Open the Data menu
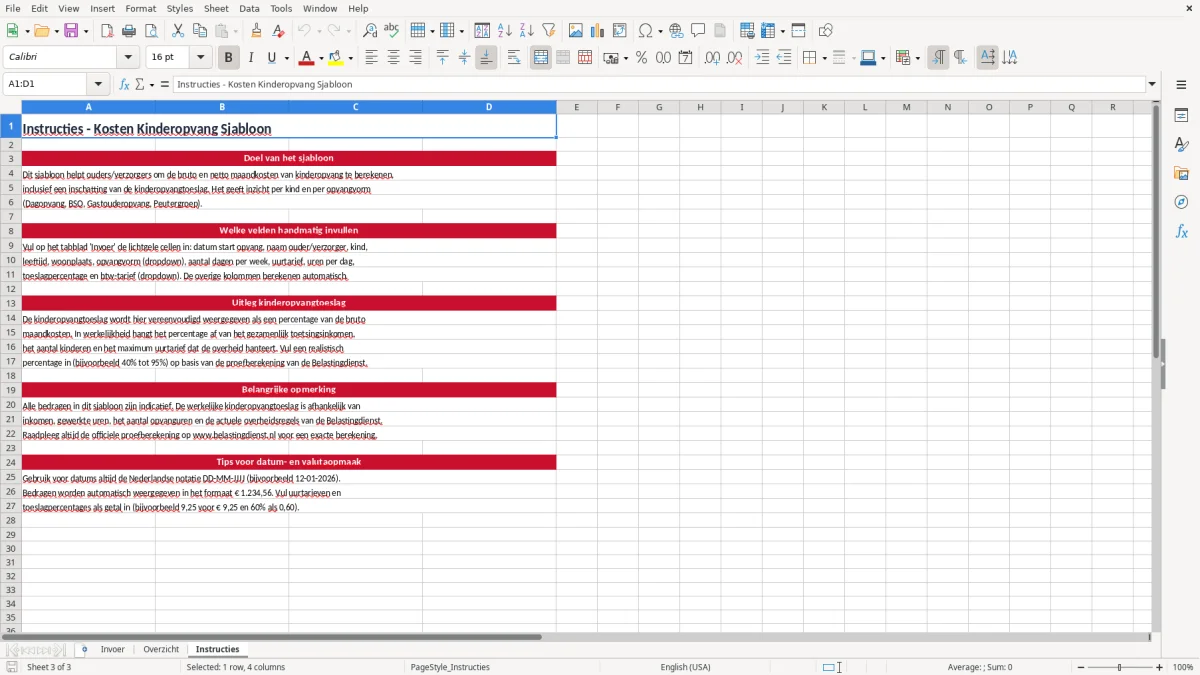 [x=249, y=8]
